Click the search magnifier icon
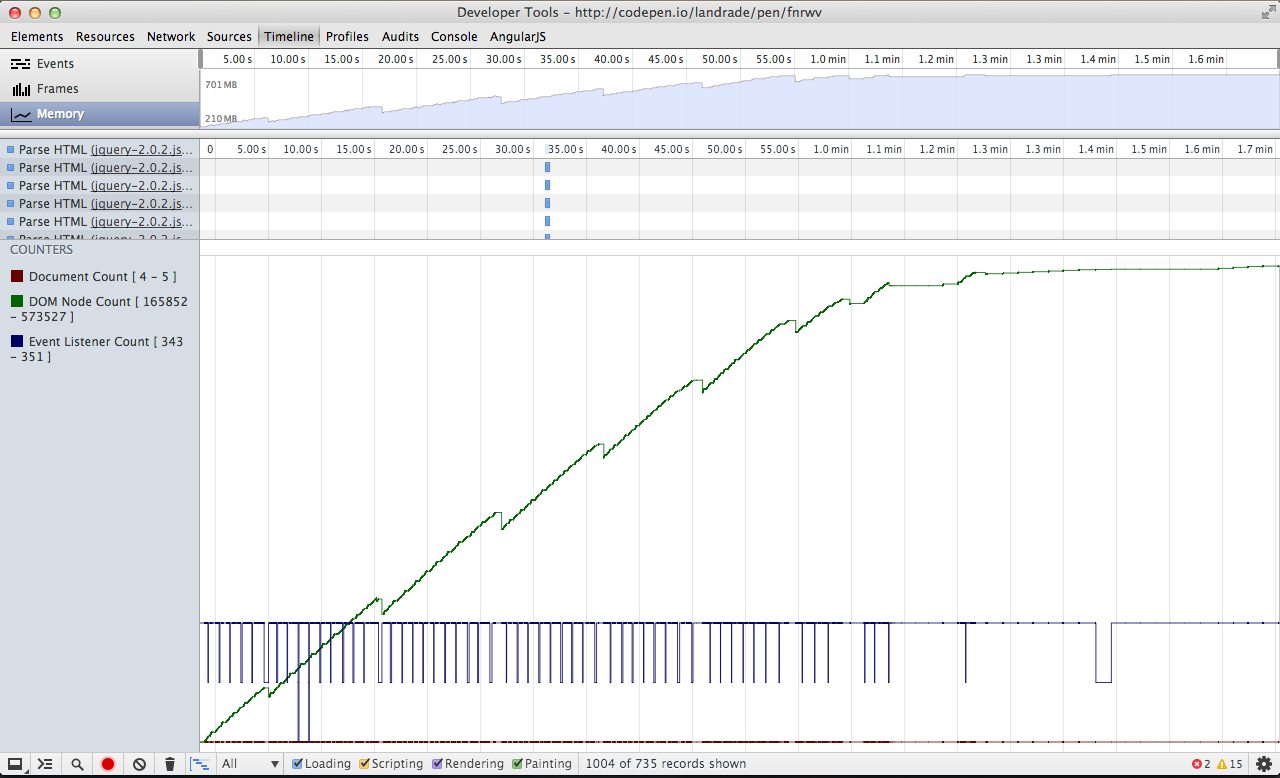The height and width of the screenshot is (778, 1280). pyautogui.click(x=77, y=764)
